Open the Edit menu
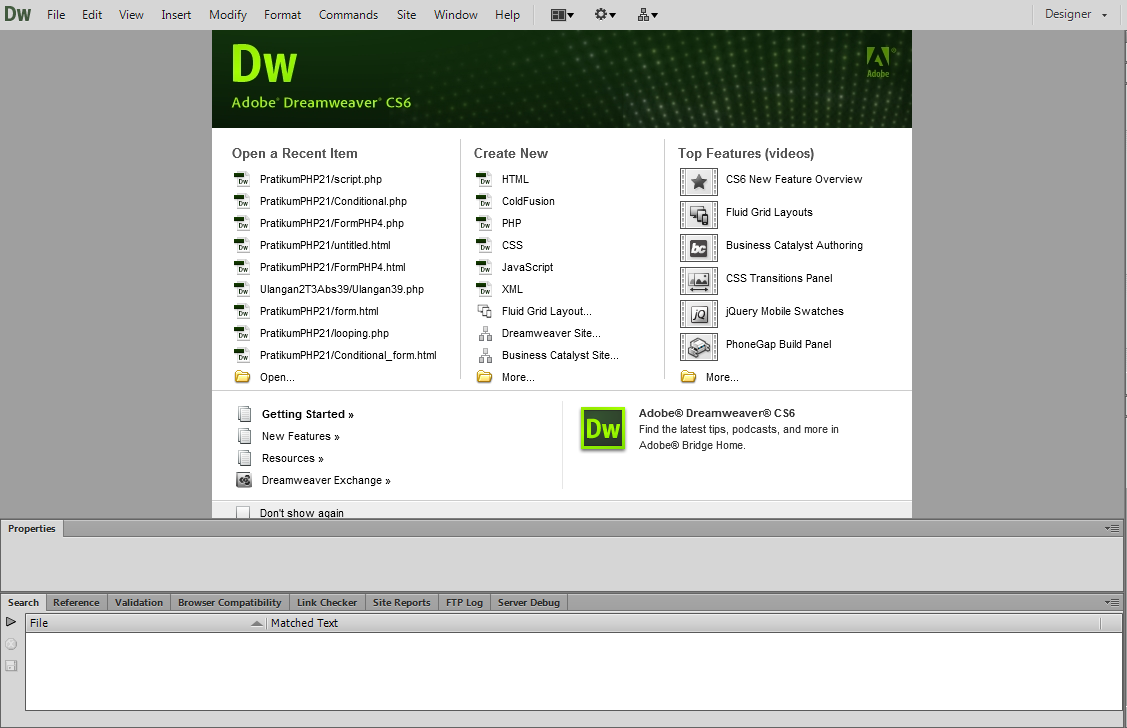The width and height of the screenshot is (1127, 728). (x=92, y=14)
